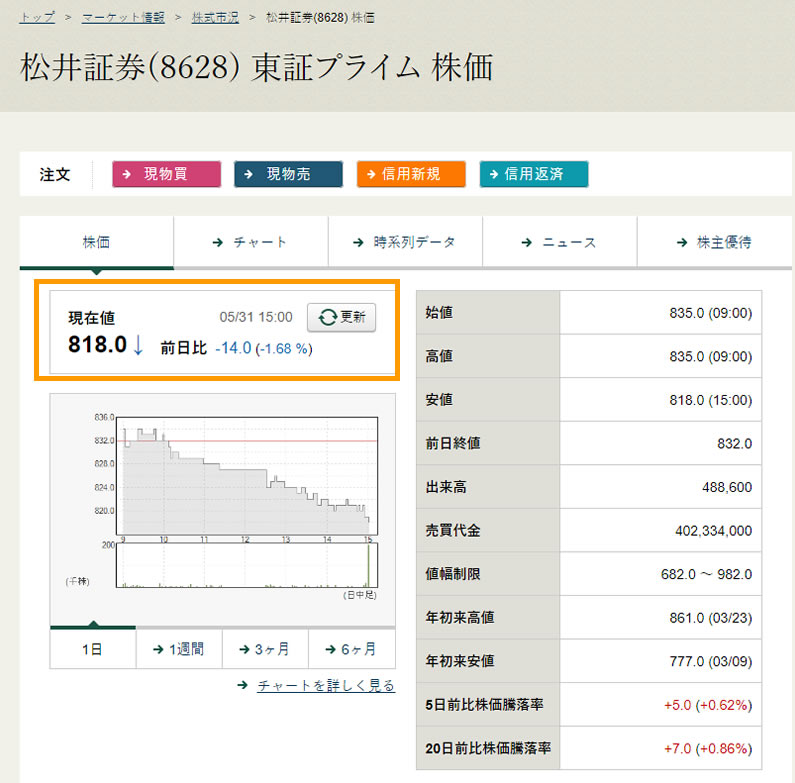Click the 現物売 order button
Image resolution: width=795 pixels, height=783 pixels.
click(288, 174)
